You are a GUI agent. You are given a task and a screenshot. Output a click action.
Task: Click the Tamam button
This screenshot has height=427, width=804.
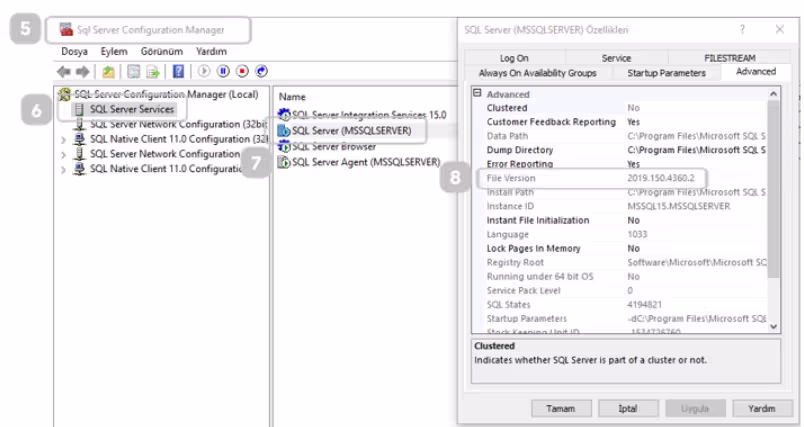point(560,409)
